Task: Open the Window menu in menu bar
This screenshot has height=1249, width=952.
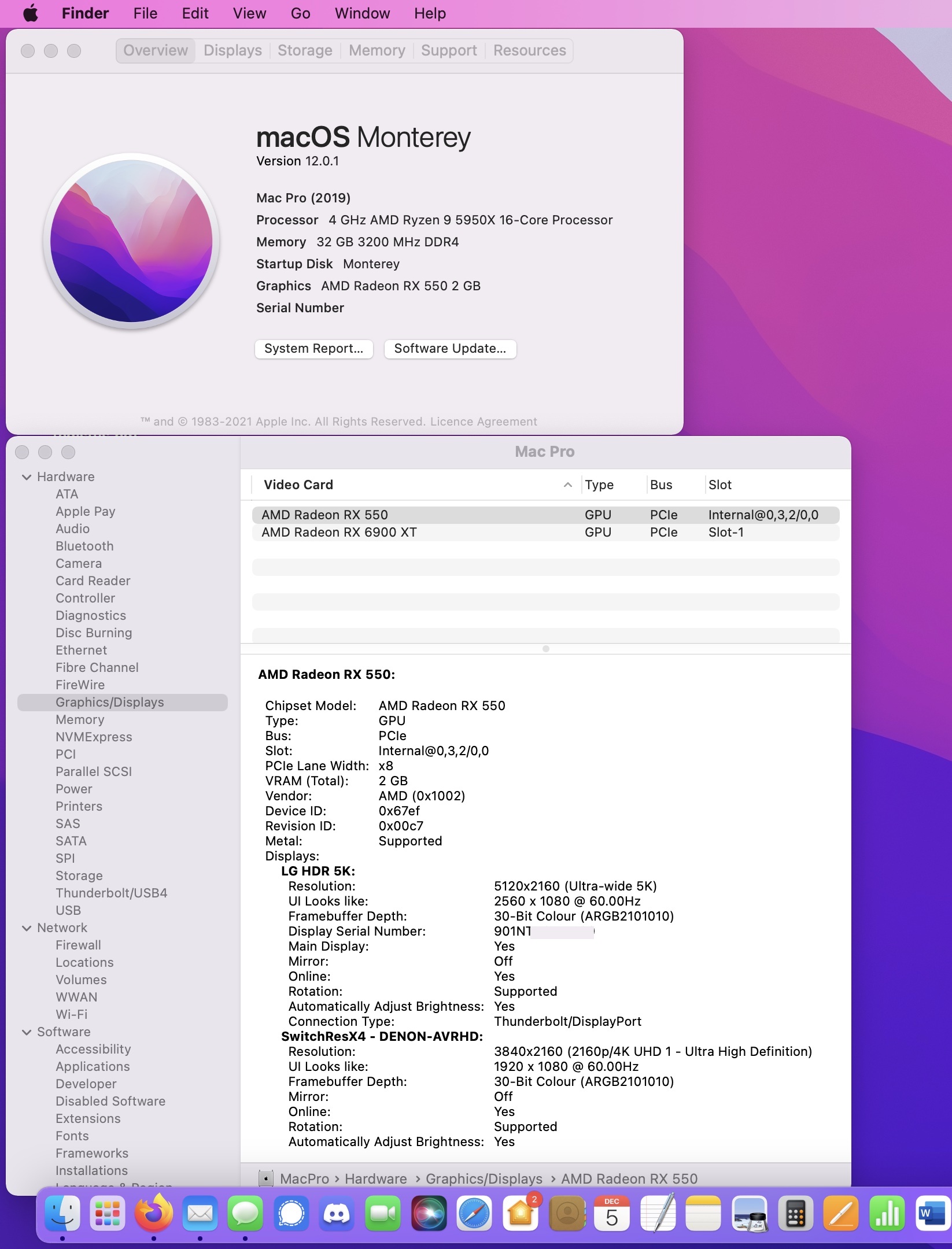Action: pyautogui.click(x=362, y=13)
